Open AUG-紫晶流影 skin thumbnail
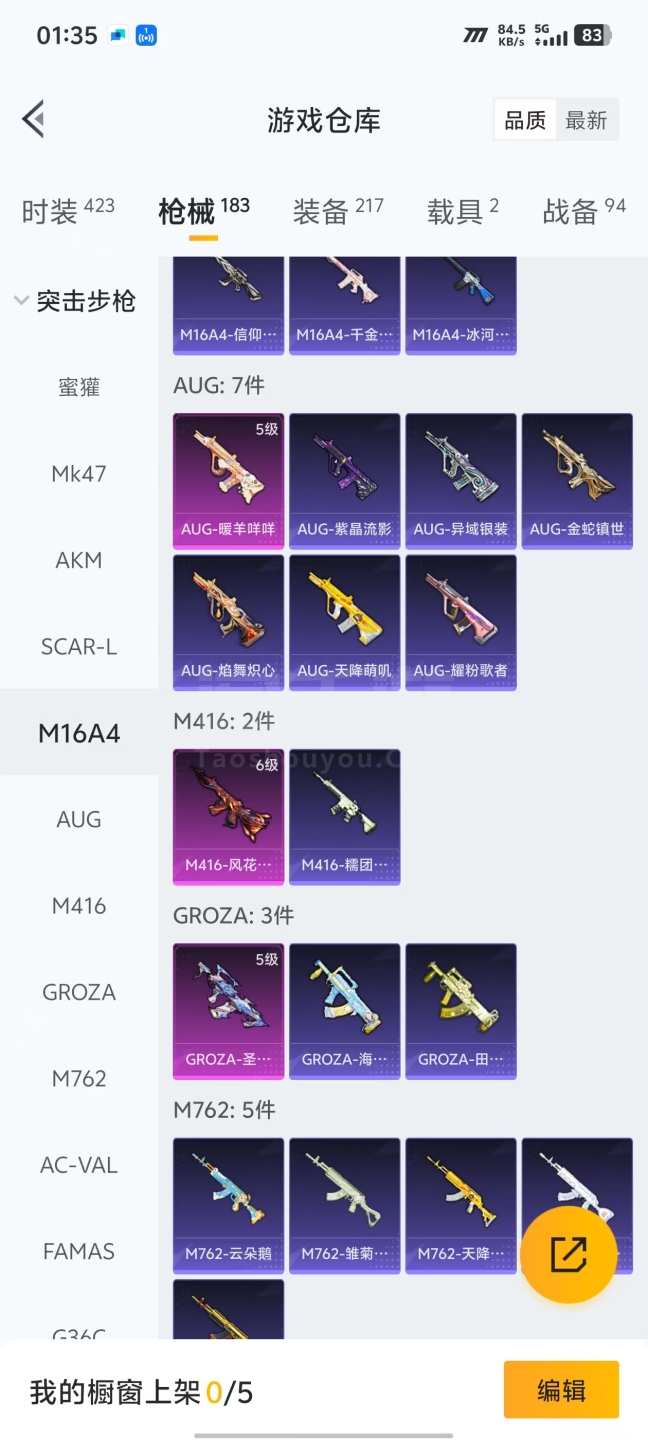The image size is (648, 1440). (x=345, y=481)
